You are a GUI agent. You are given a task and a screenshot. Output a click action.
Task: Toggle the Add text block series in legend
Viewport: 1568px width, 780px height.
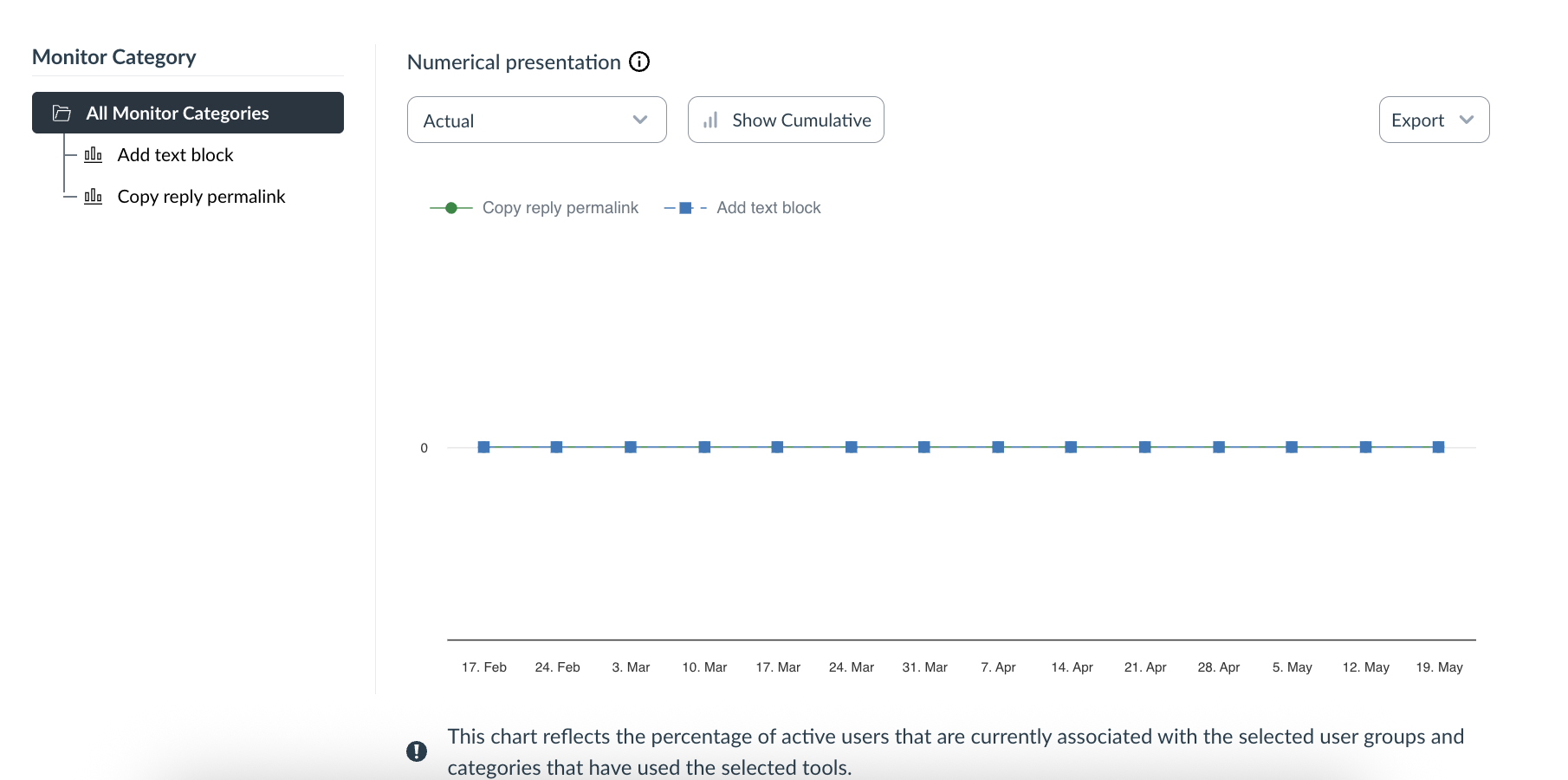(768, 208)
